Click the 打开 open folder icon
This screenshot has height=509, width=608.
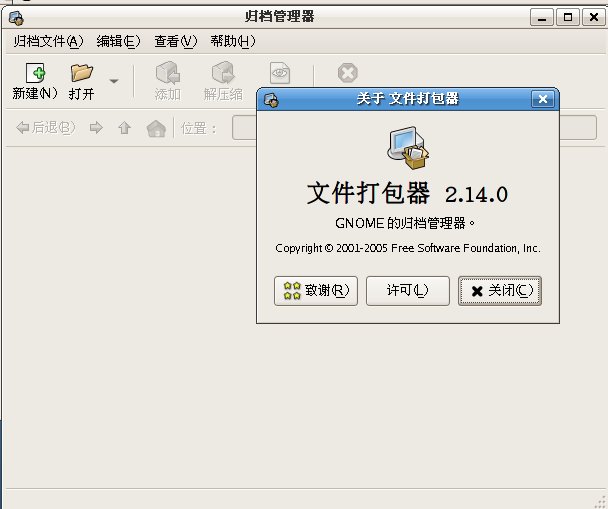82,73
